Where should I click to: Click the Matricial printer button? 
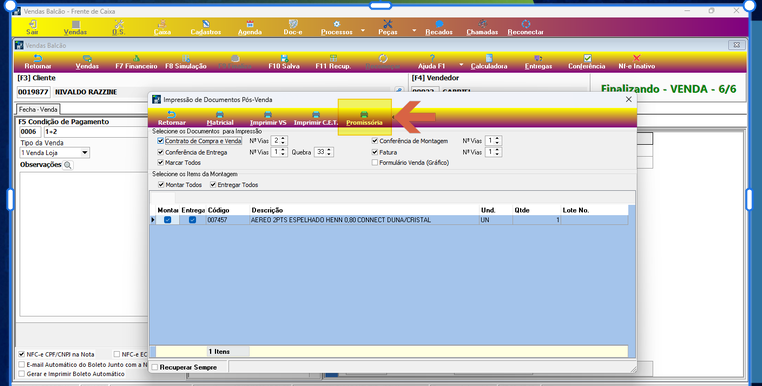(220, 118)
